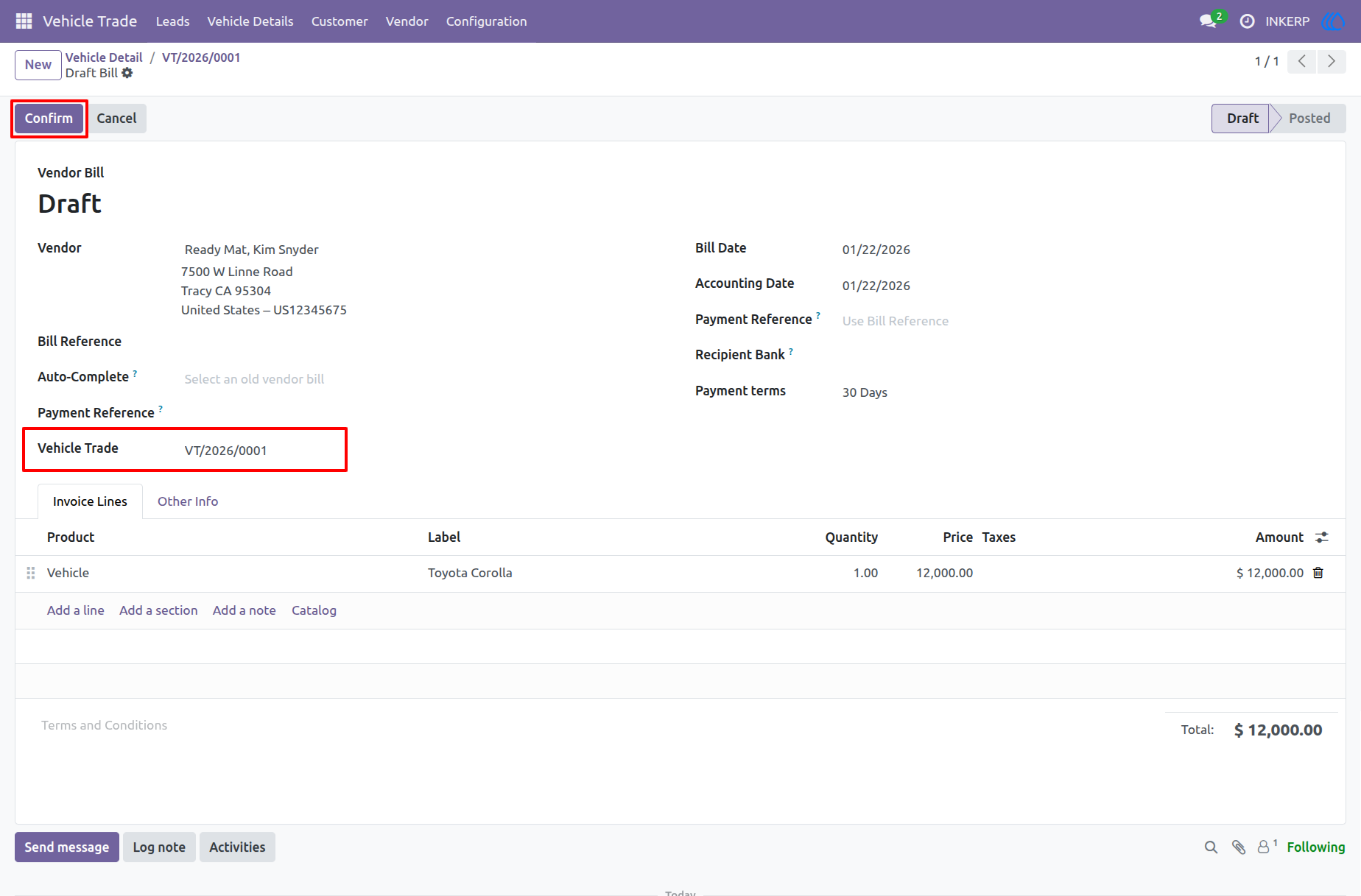
Task: Click the Following status toggle
Action: pyautogui.click(x=1316, y=847)
